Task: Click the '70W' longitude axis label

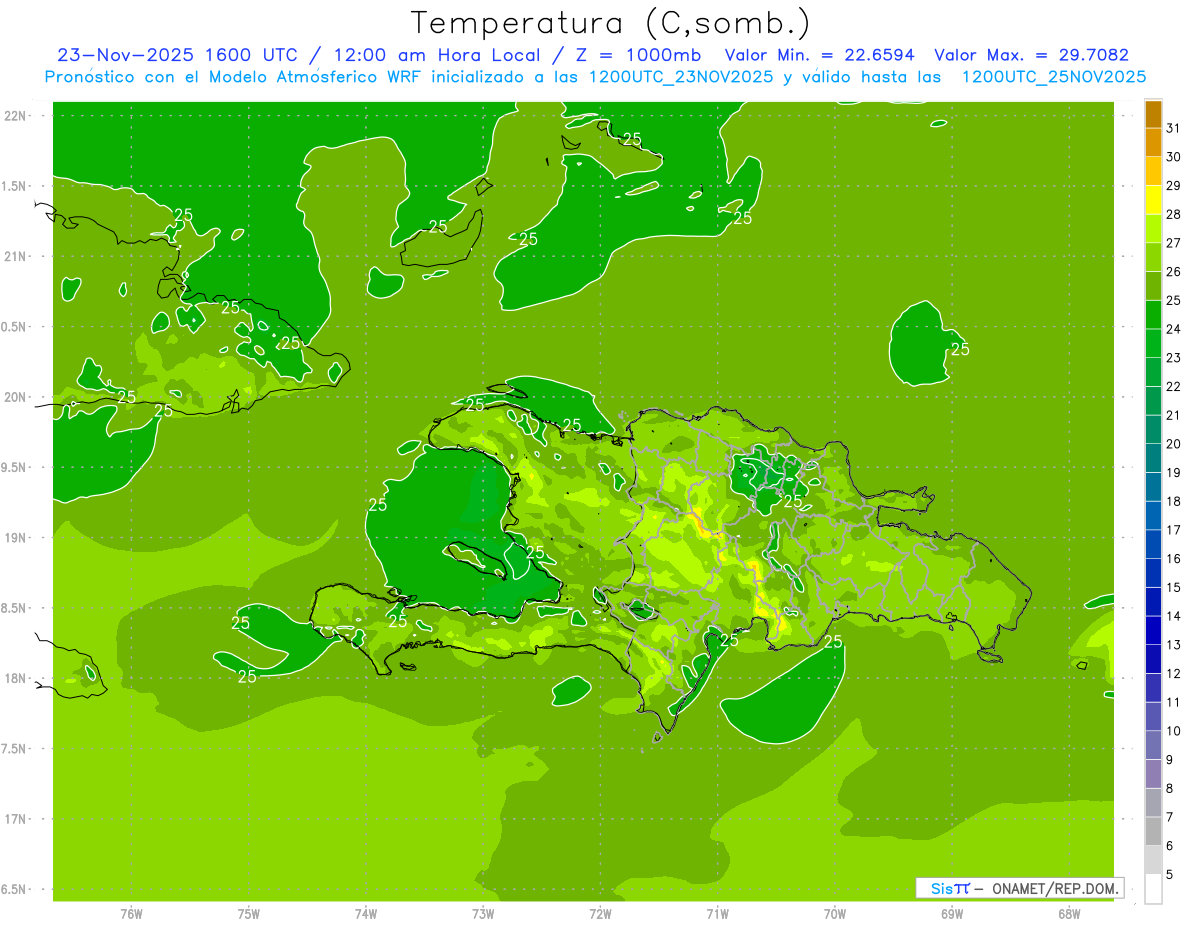Action: (x=835, y=914)
